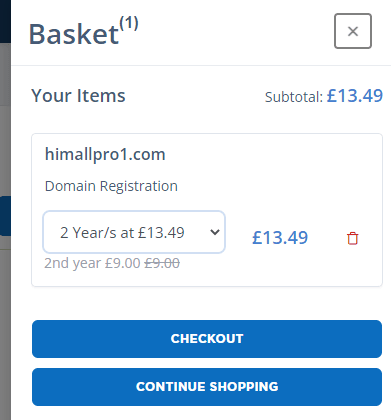391x420 pixels.
Task: Click the Subtotal £13.49 amount
Action: tap(355, 96)
